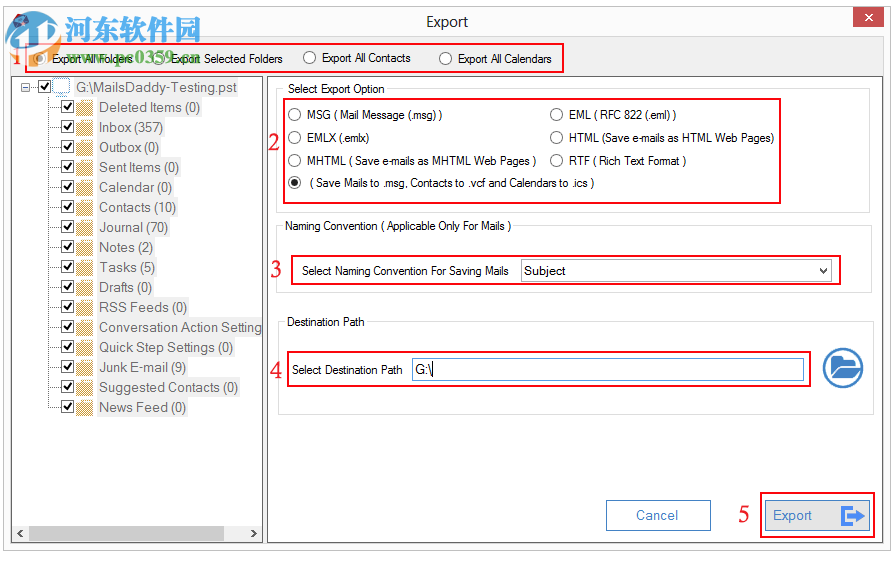This screenshot has height=563, width=894.
Task: Click the Sent Items folder icon
Action: pyautogui.click(x=84, y=167)
